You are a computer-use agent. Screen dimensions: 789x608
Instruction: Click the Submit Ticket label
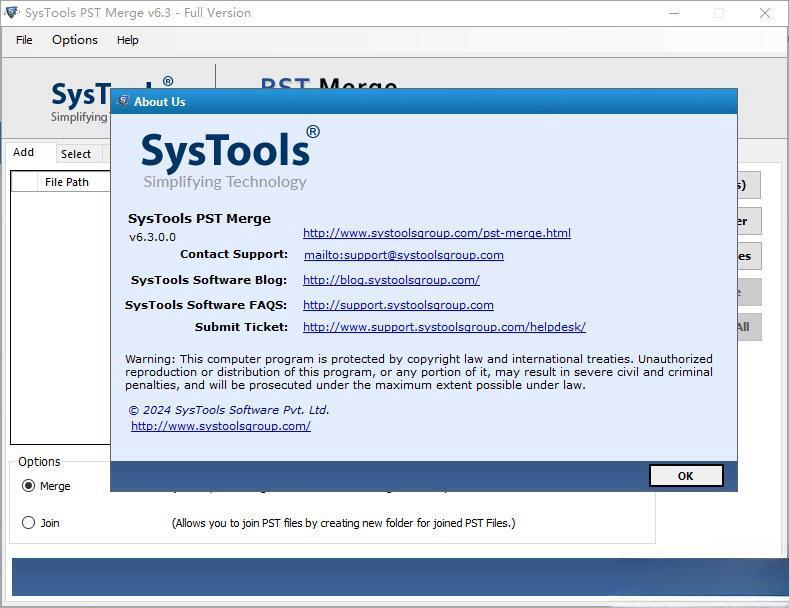[x=242, y=327]
